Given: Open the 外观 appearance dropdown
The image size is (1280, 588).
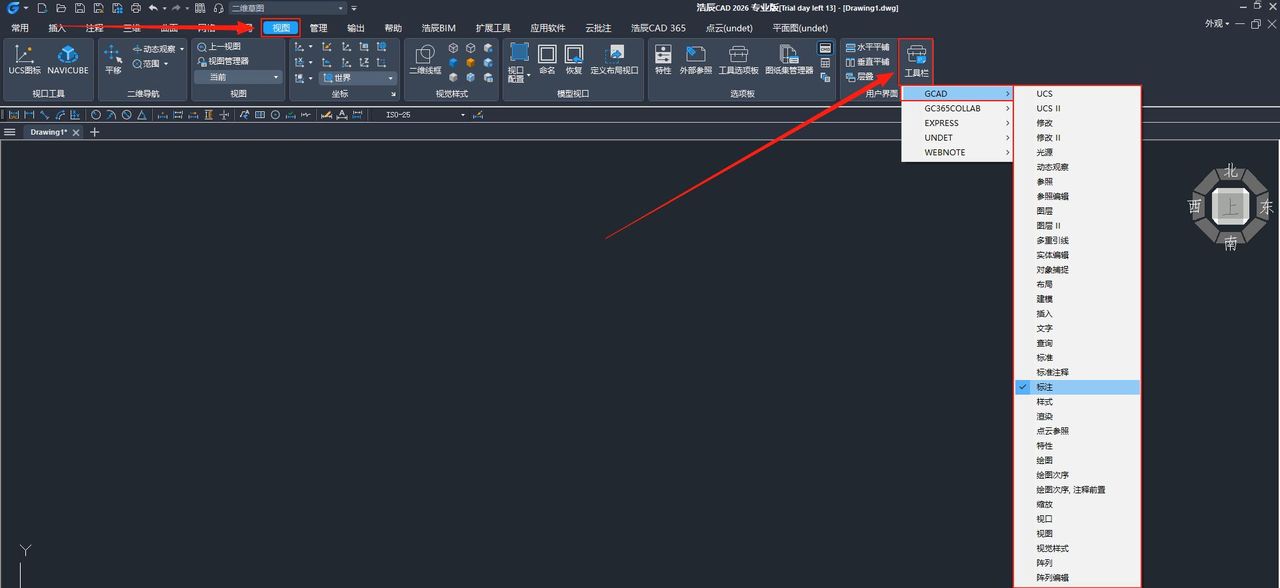Looking at the screenshot, I should 1217,23.
